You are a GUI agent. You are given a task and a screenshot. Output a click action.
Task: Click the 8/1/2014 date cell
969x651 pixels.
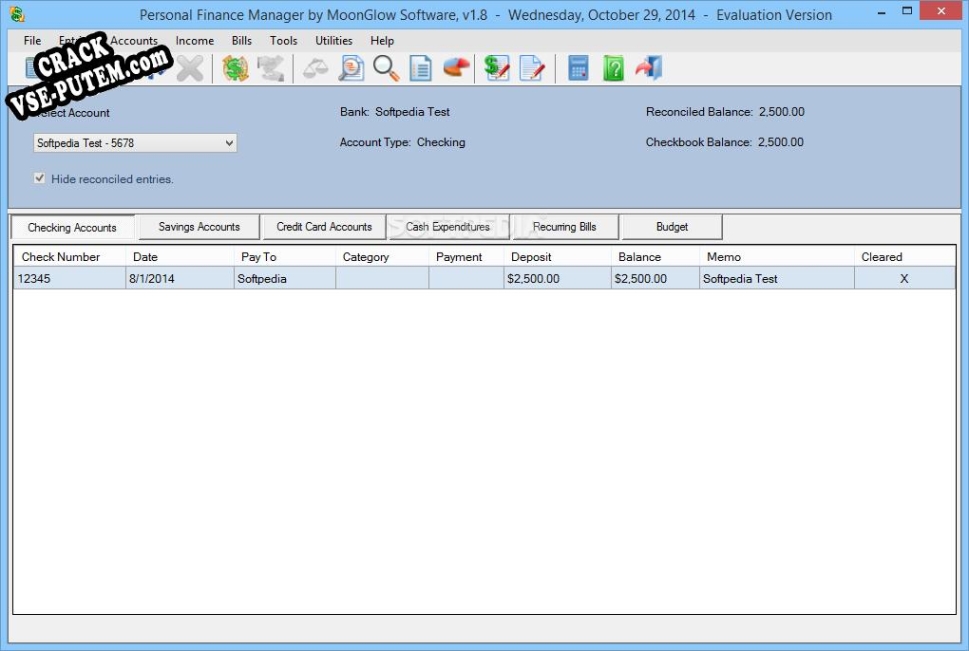[x=180, y=278]
